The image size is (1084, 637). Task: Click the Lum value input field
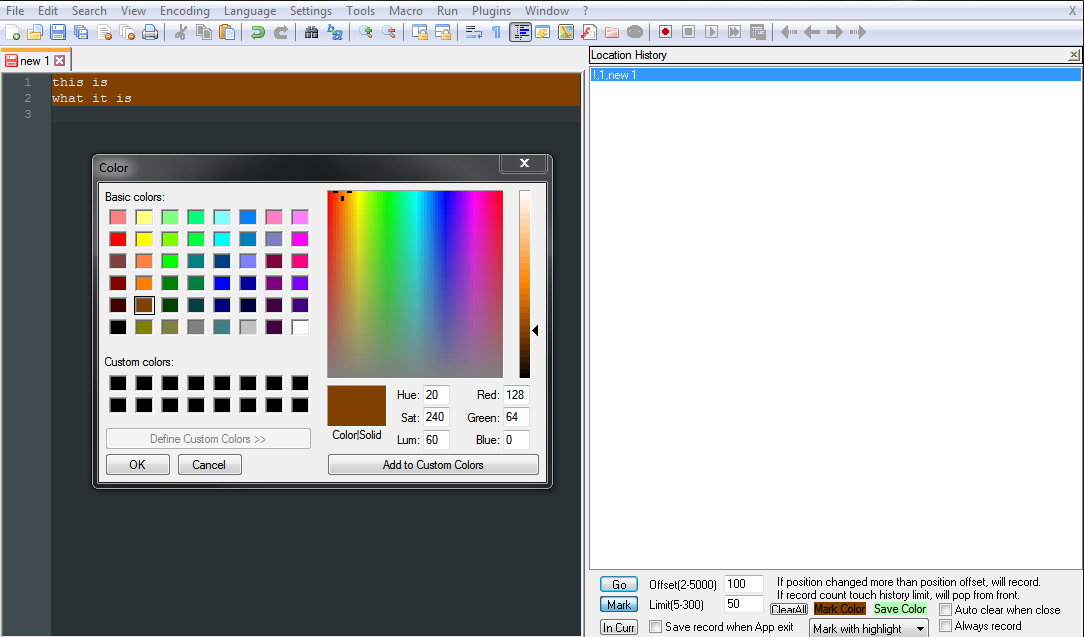pyautogui.click(x=436, y=440)
